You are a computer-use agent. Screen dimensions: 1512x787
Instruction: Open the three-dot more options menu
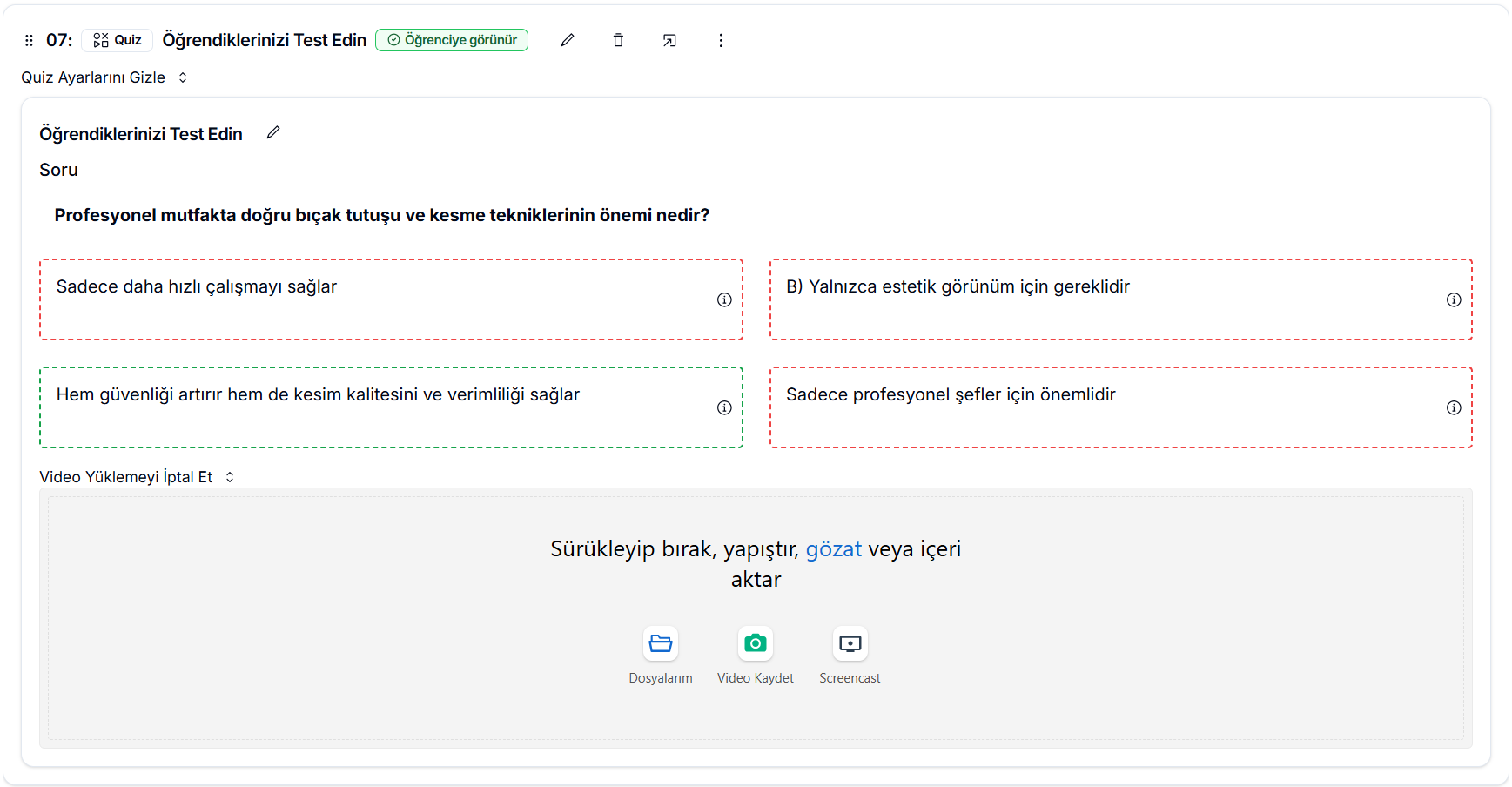(x=721, y=40)
